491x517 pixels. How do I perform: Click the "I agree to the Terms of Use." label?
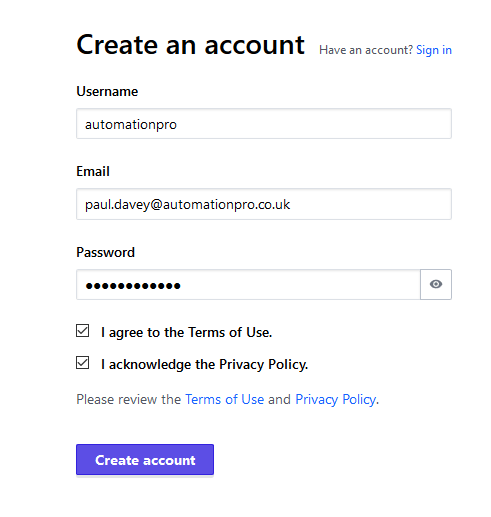(x=186, y=332)
